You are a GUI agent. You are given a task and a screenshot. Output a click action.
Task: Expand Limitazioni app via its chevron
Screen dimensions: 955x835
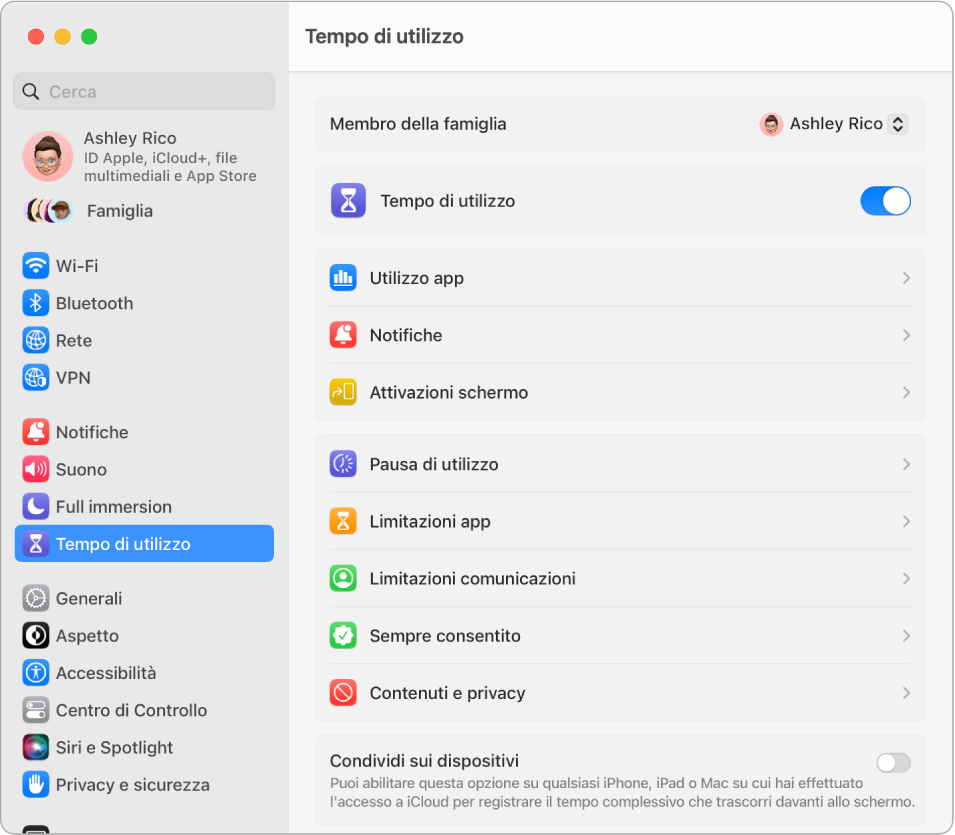click(906, 521)
